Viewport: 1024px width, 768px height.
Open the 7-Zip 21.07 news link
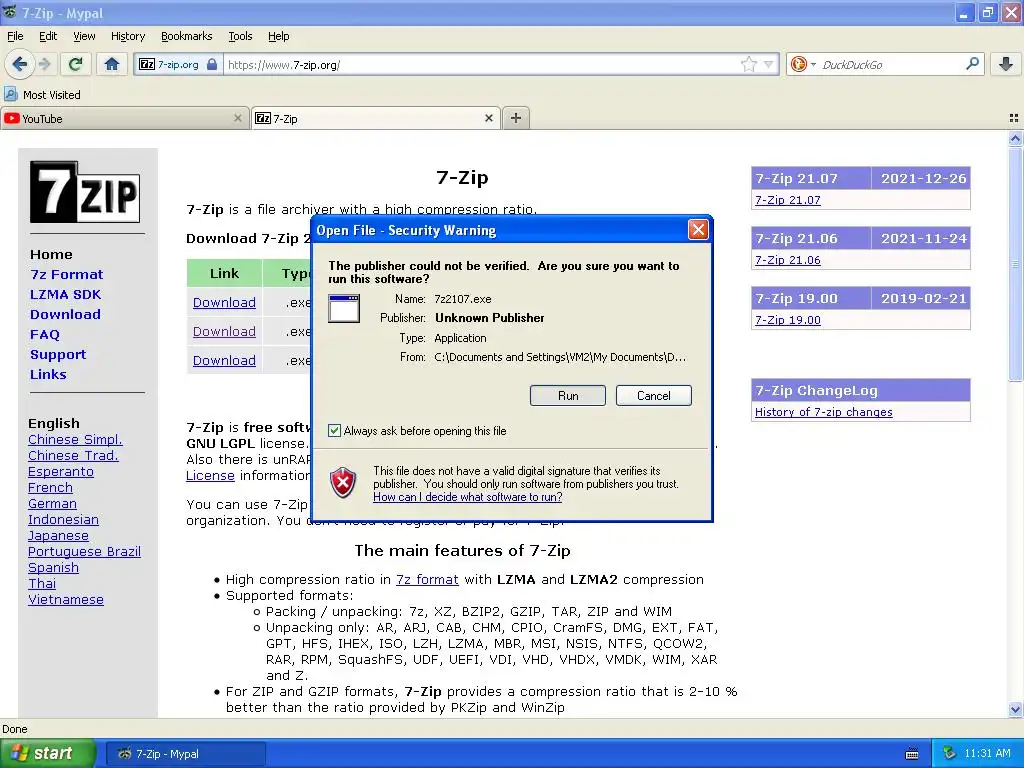point(788,200)
